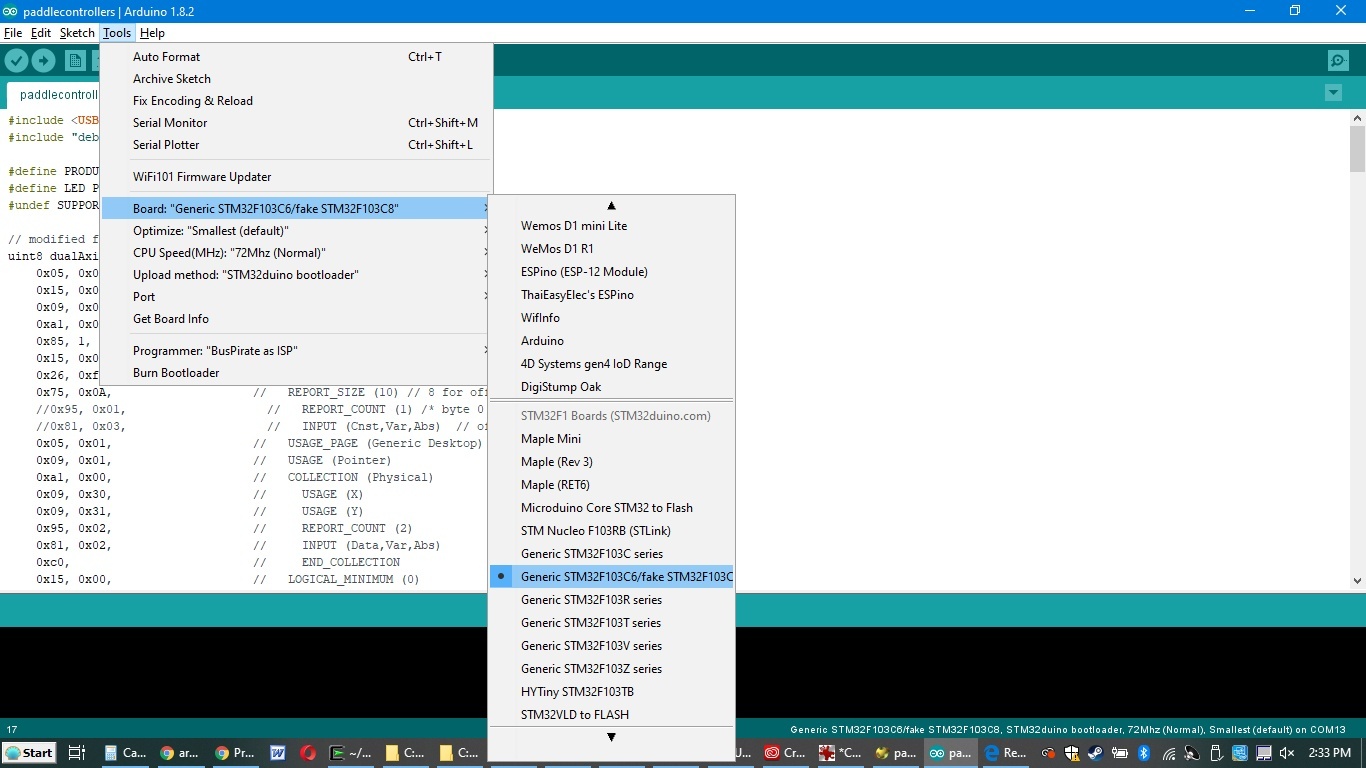Screen dimensions: 1366x768
Task: Select Generic STM32F103T series board
Action: click(611, 623)
